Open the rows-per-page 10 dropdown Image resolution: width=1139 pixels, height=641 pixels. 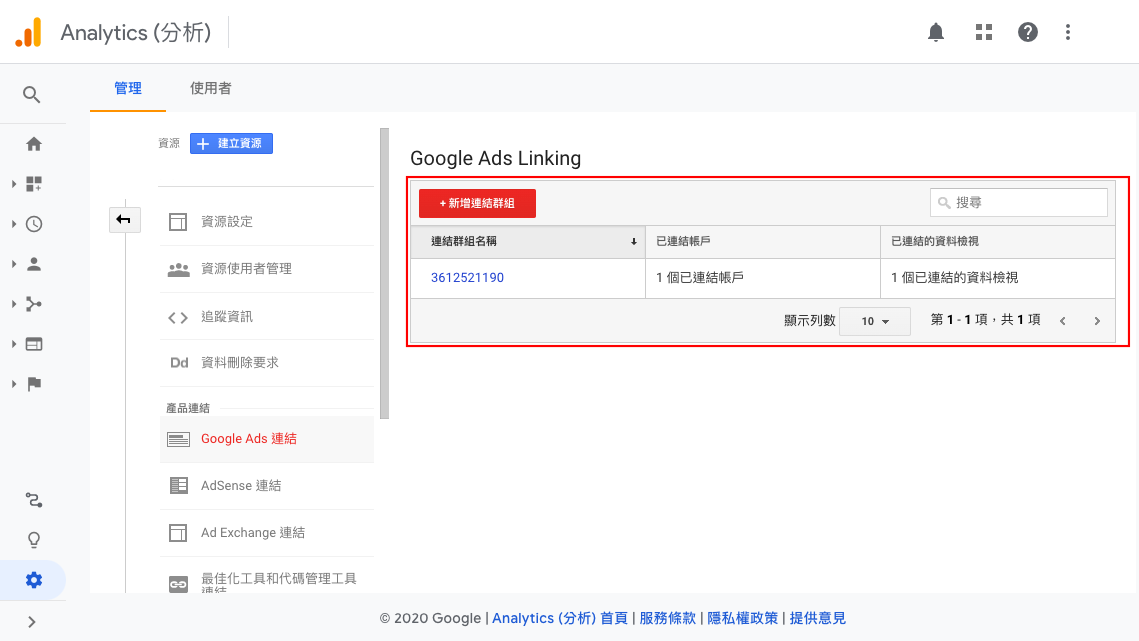pyautogui.click(x=875, y=321)
